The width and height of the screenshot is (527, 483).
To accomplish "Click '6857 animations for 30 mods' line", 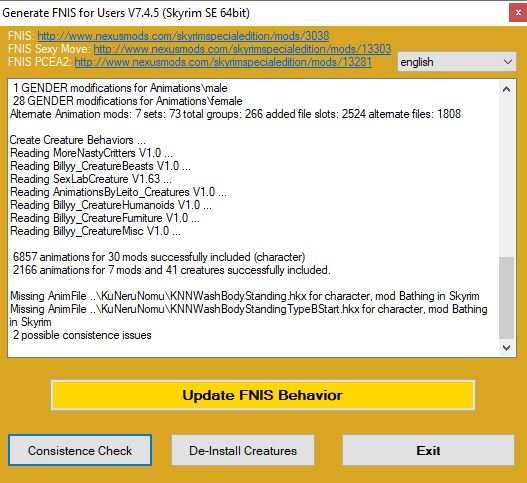I will pos(159,257).
